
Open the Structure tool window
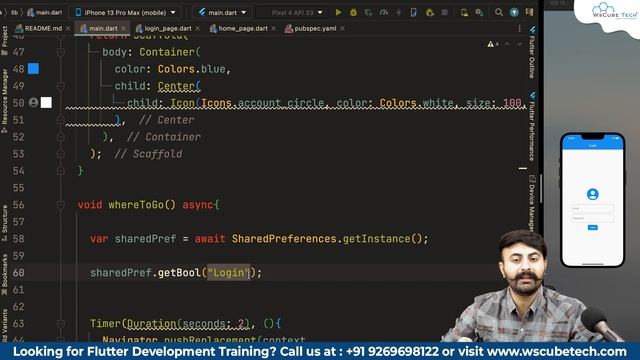pyautogui.click(x=4, y=223)
